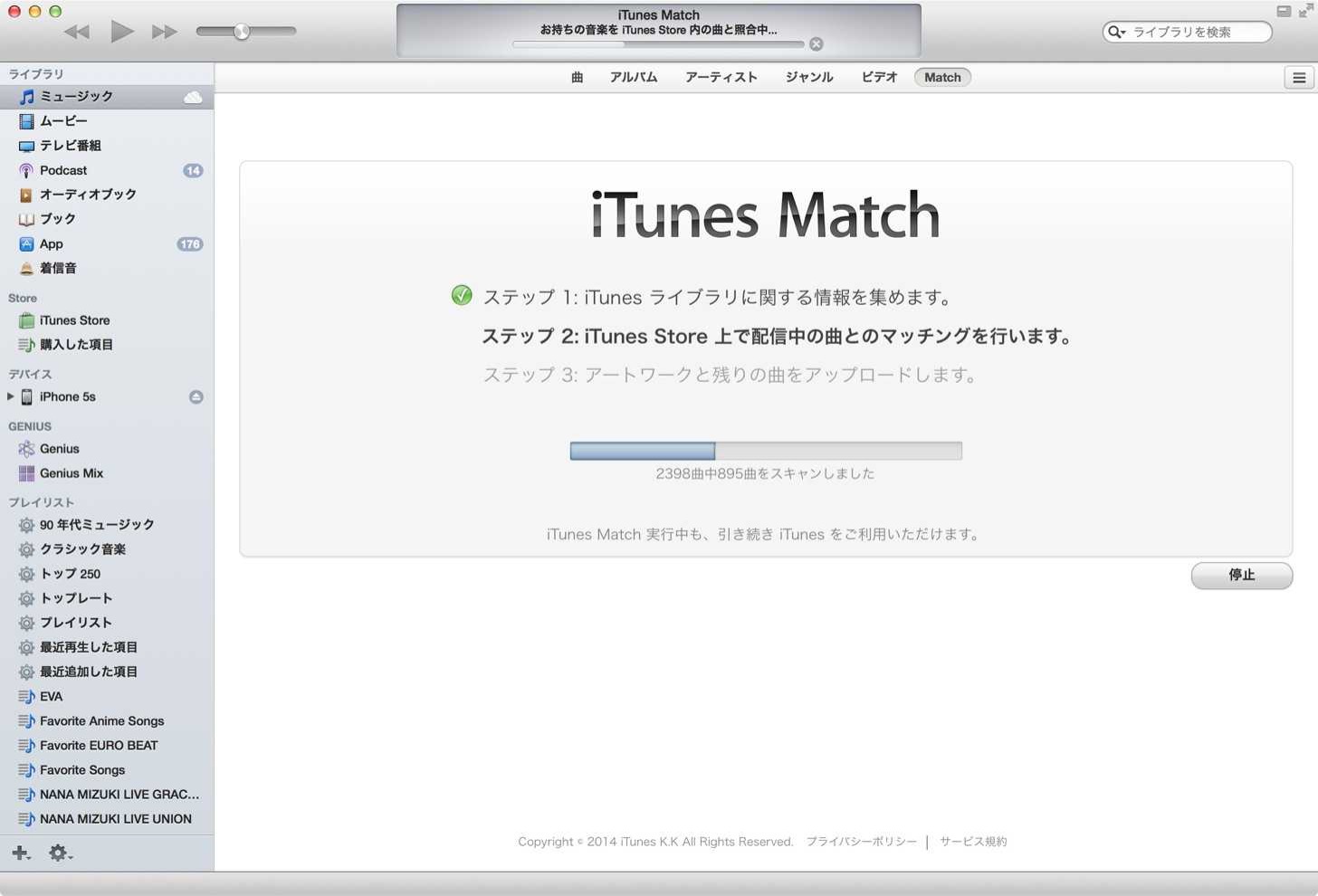Click the iCloud icon beside ミュージック
The width and height of the screenshot is (1318, 896).
(193, 97)
